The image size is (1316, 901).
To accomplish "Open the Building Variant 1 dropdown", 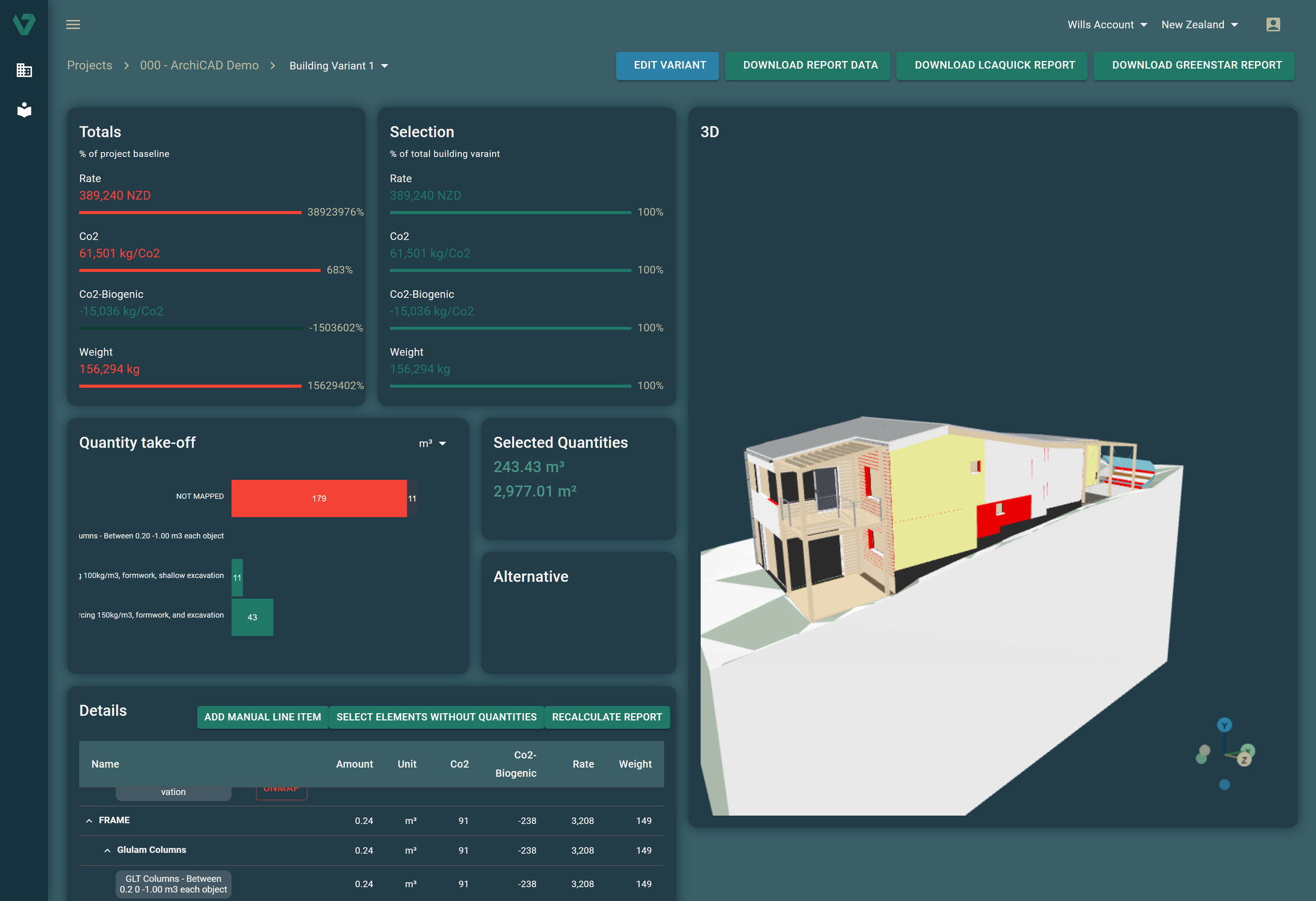I will tap(338, 66).
